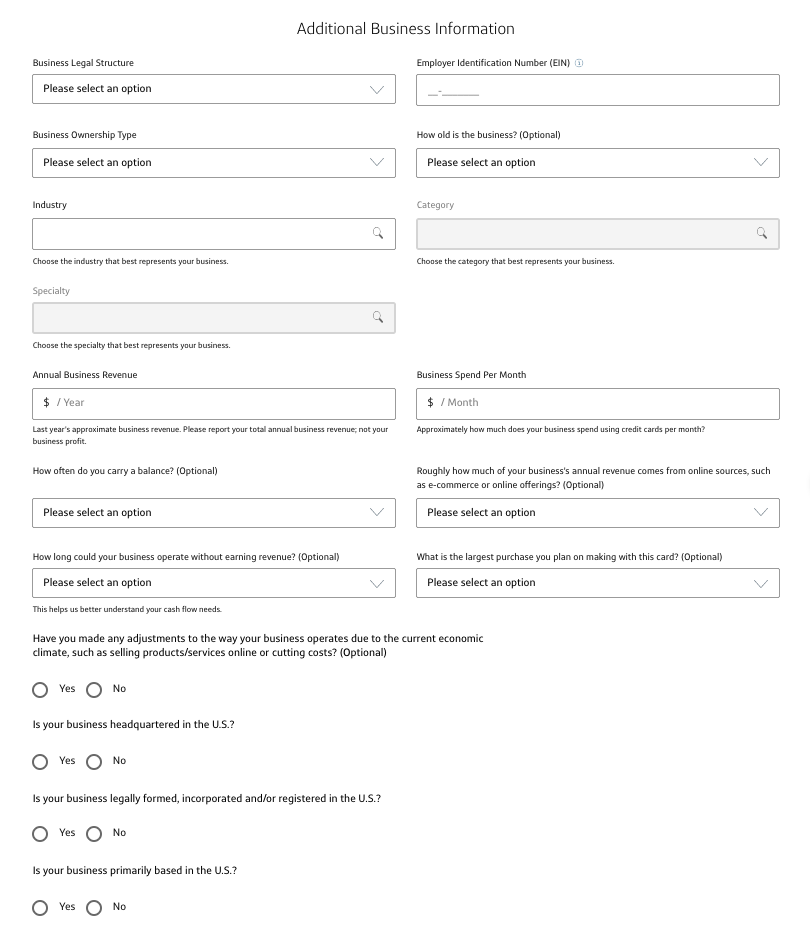Open the Business Legal Structure dropdown

click(213, 89)
